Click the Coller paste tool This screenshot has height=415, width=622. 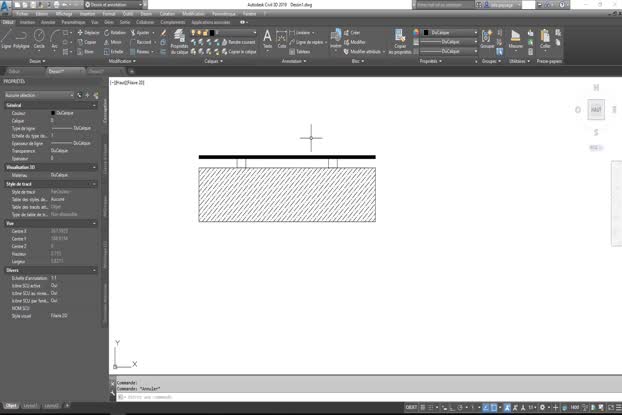click(x=545, y=39)
